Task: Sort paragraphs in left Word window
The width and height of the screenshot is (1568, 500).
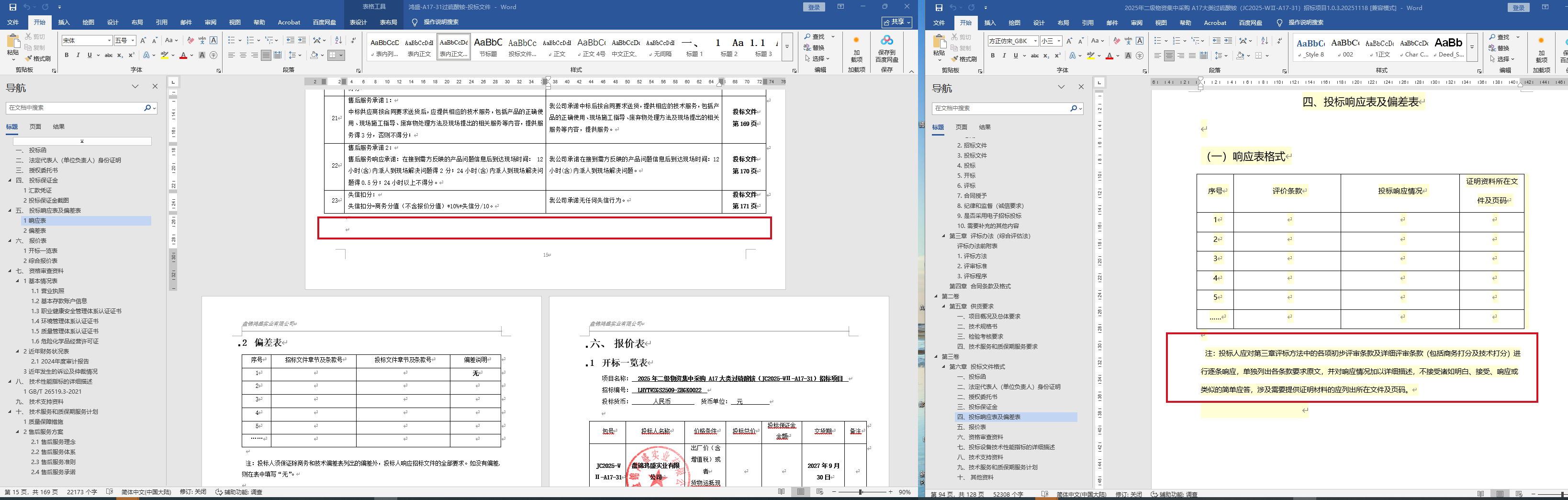Action: pos(338,40)
